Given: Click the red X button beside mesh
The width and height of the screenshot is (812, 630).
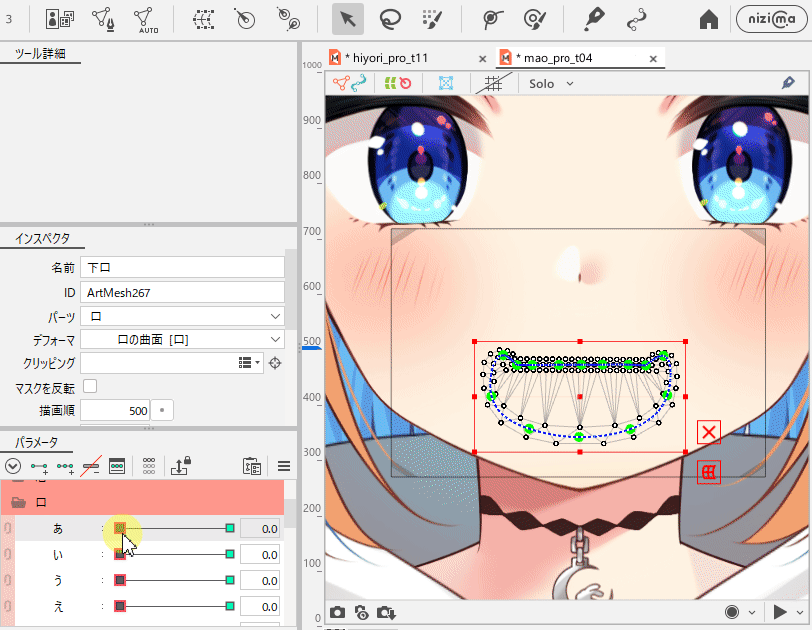Looking at the screenshot, I should [709, 432].
